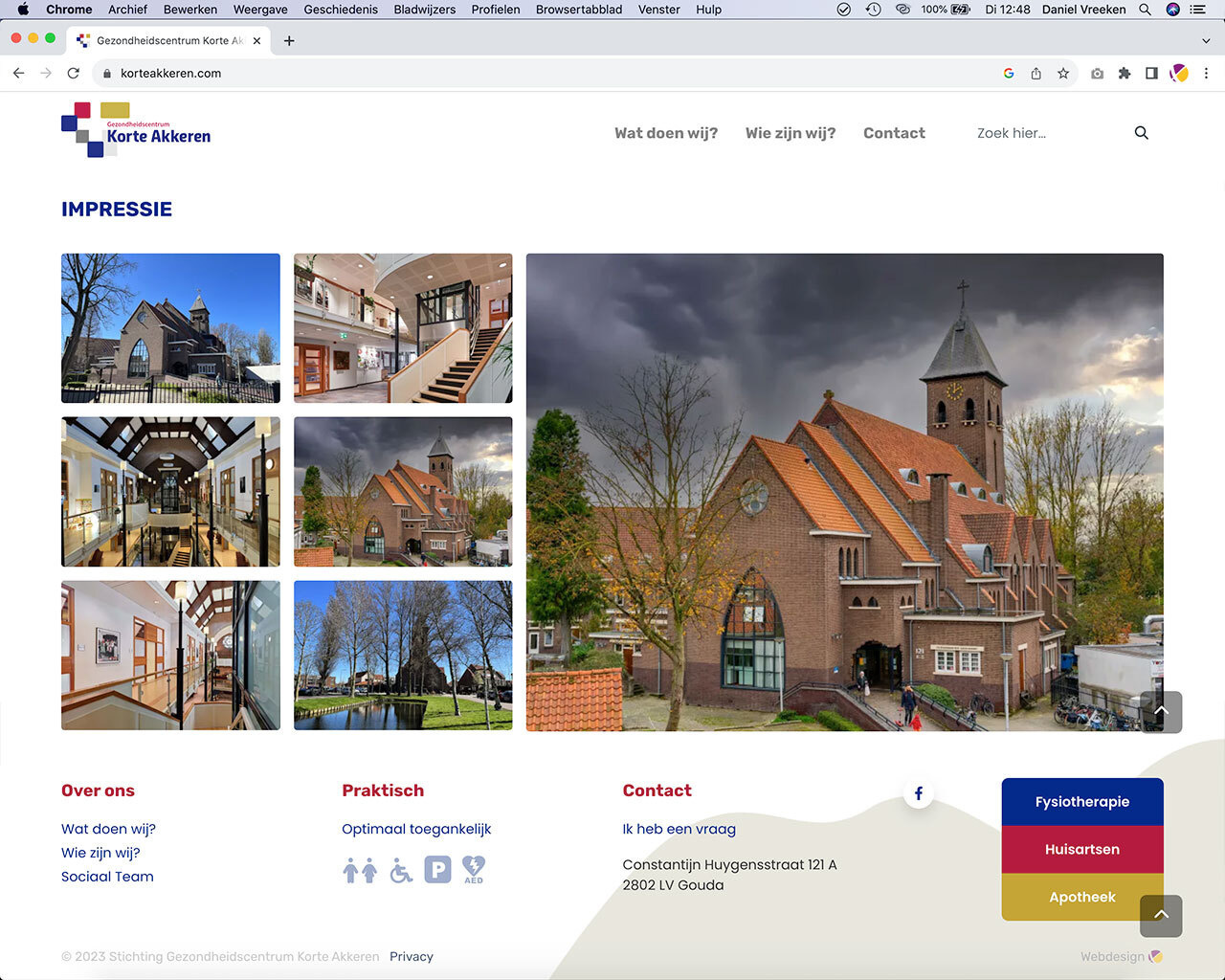Click the Google icon in address bar
This screenshot has height=980, width=1225.
pyautogui.click(x=1009, y=73)
